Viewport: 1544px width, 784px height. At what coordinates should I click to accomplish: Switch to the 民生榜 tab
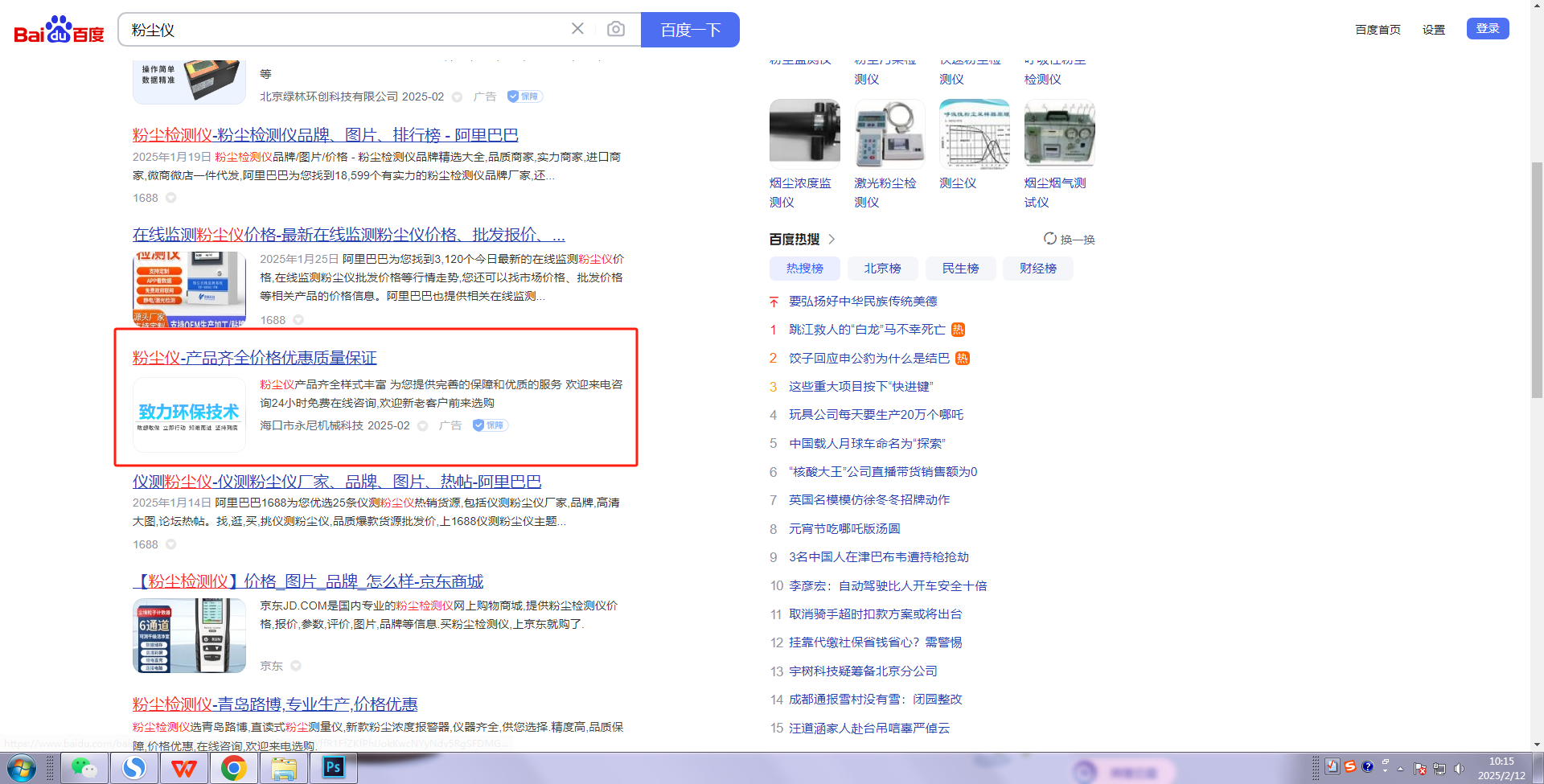pos(960,269)
